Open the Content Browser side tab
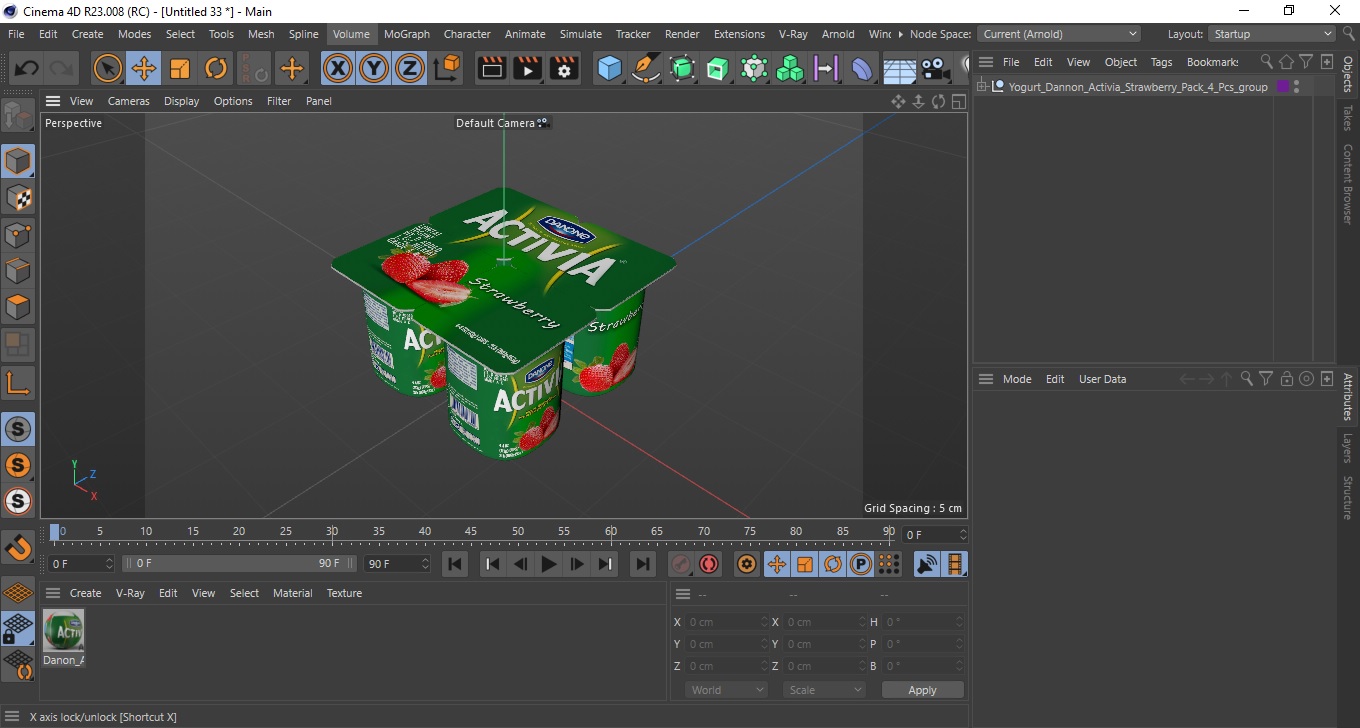 click(x=1348, y=184)
